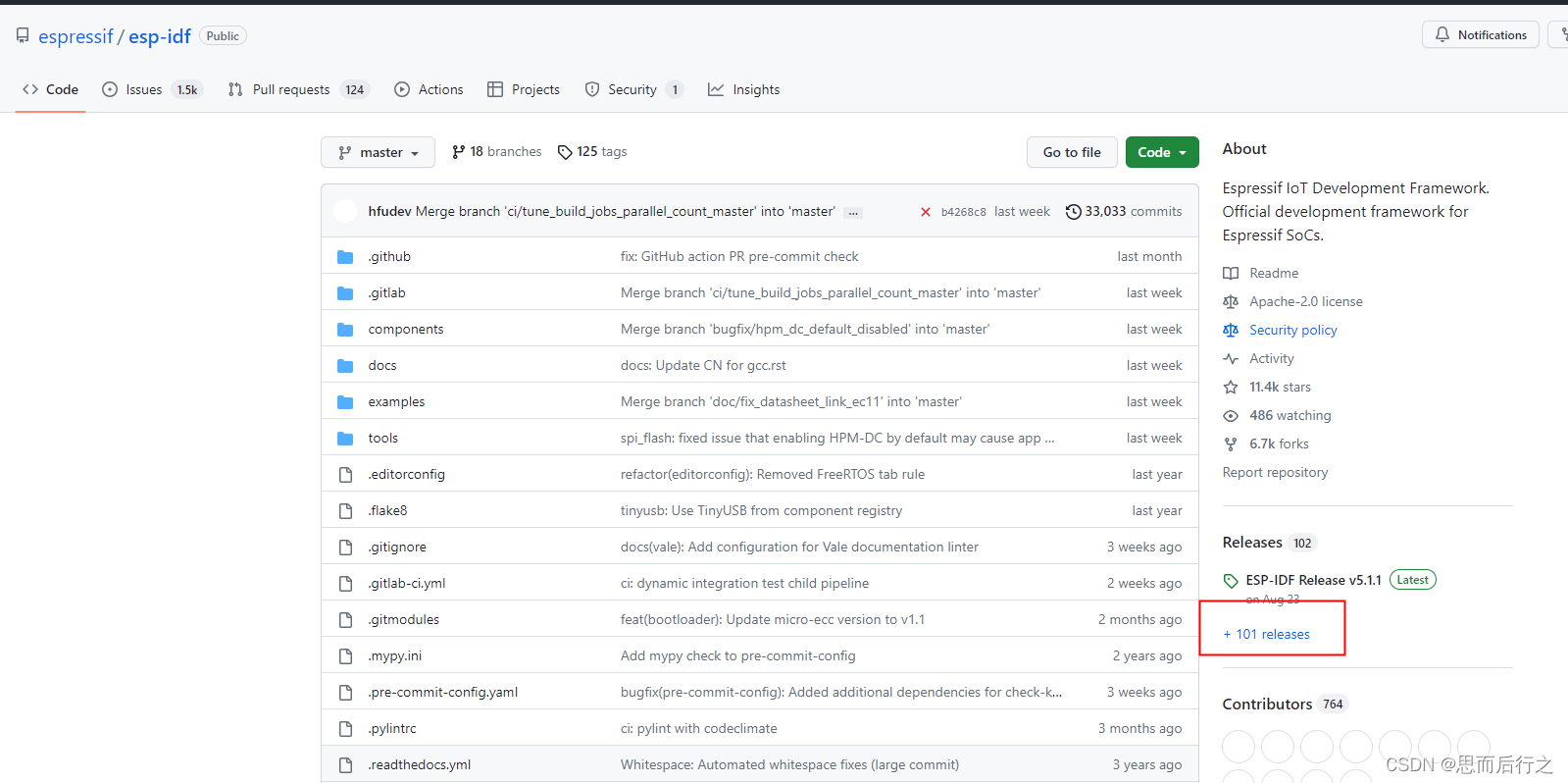This screenshot has height=783, width=1568.
Task: Open the esp-idf repository link
Action: pos(160,36)
